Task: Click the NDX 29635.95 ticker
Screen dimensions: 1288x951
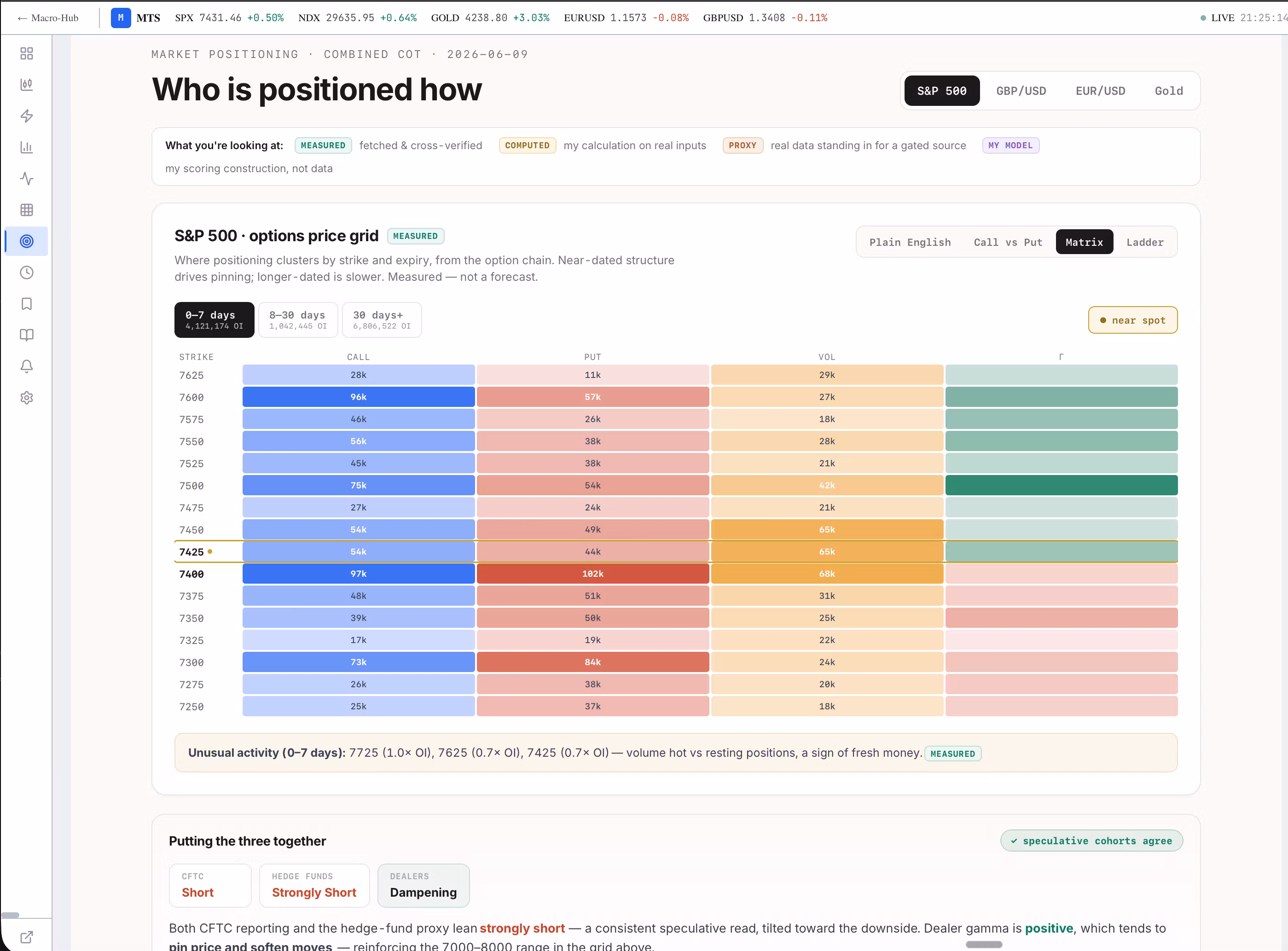Action: (357, 18)
